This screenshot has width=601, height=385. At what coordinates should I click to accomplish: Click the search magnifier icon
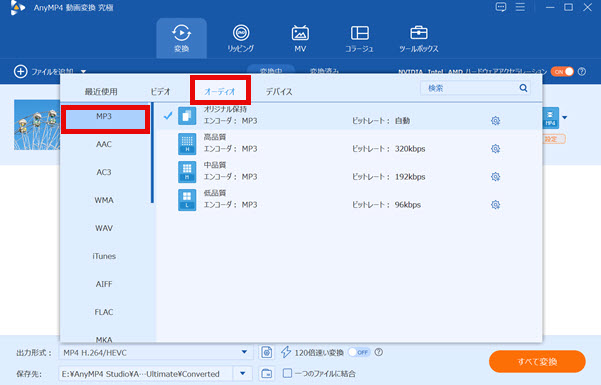523,88
